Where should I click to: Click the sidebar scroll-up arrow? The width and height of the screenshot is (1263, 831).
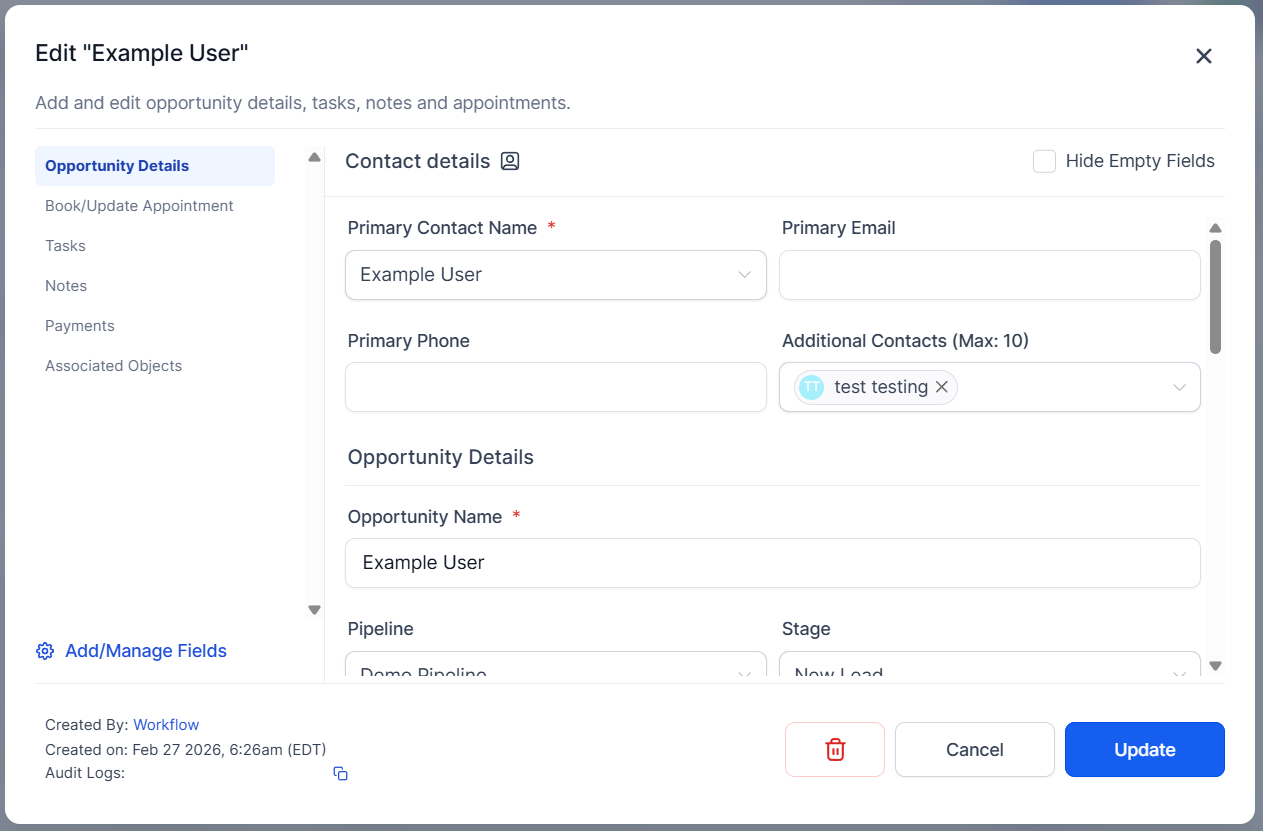tap(314, 157)
